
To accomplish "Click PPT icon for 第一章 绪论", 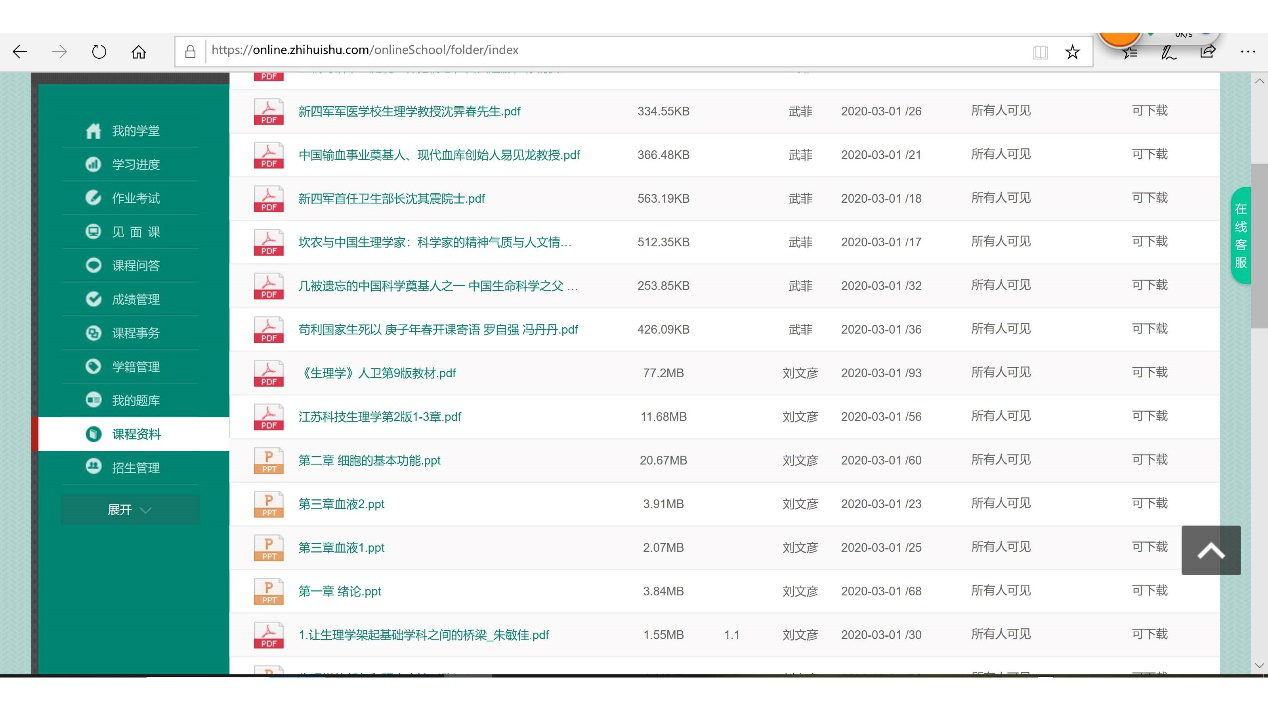I will [269, 591].
